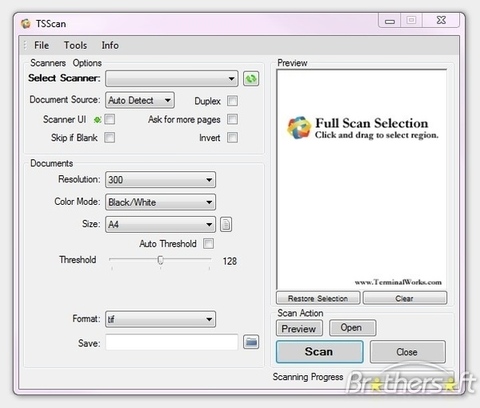Open the Tools menu
480x408 pixels.
click(75, 45)
